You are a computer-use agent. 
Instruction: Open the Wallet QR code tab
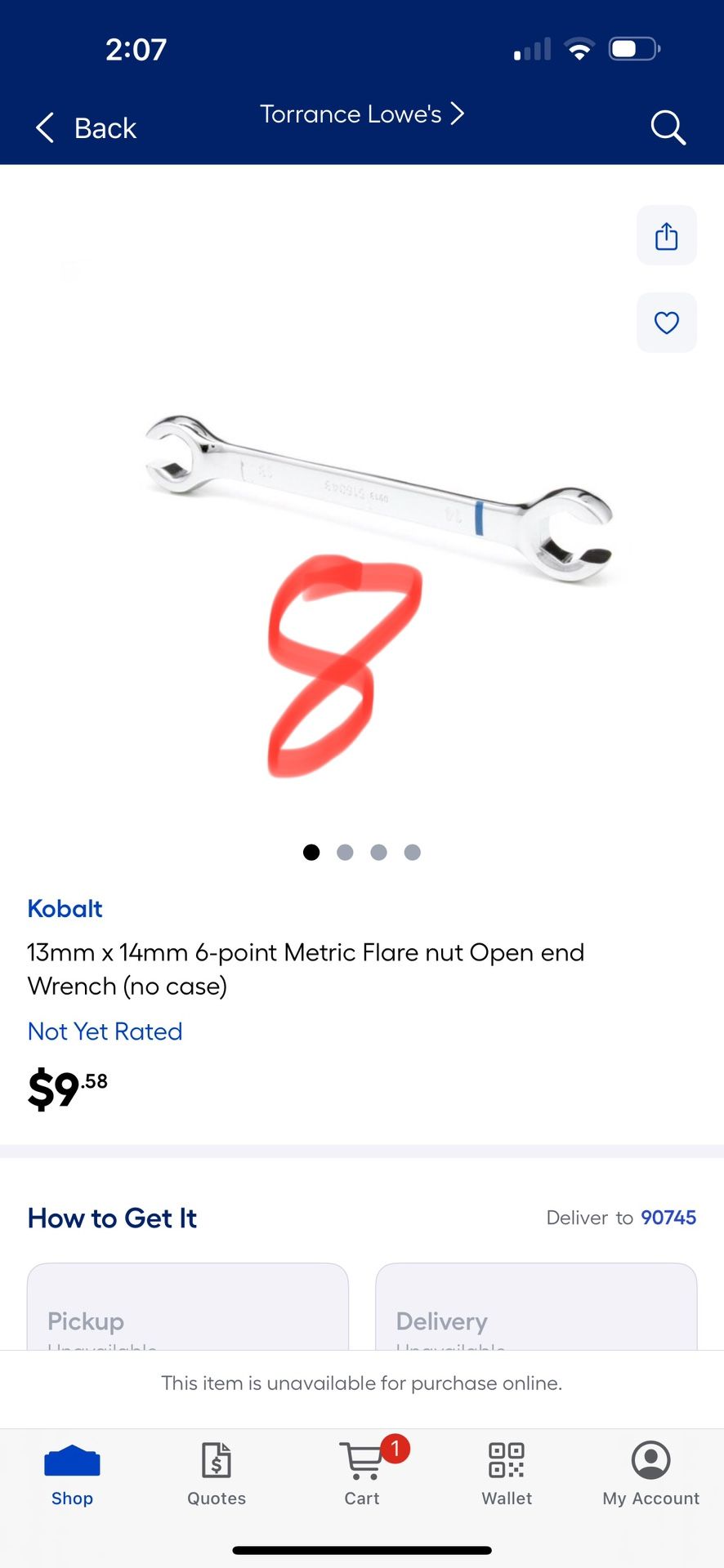pos(507,1472)
